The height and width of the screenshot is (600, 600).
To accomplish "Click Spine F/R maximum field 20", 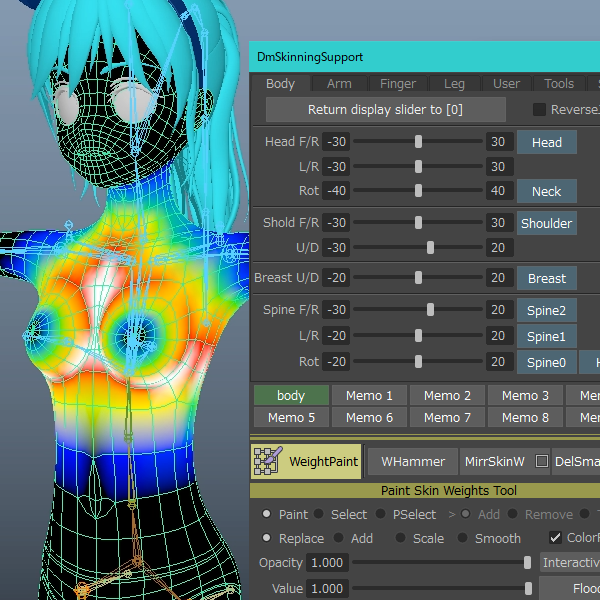I will coord(499,310).
